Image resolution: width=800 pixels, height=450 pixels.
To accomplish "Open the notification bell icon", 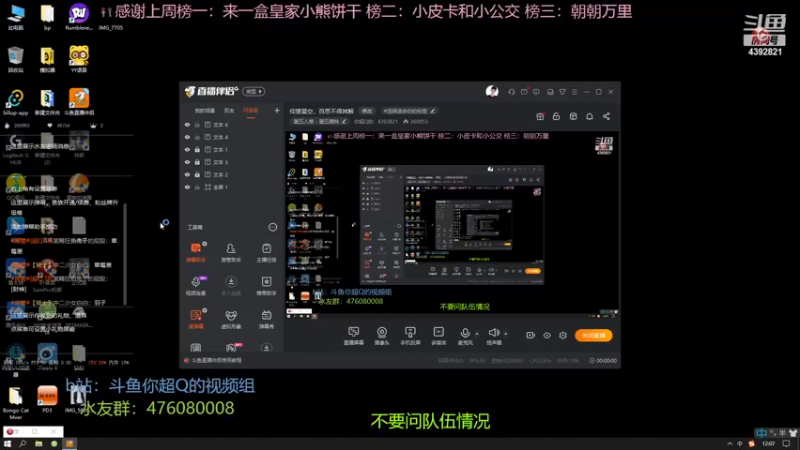I will point(589,116).
